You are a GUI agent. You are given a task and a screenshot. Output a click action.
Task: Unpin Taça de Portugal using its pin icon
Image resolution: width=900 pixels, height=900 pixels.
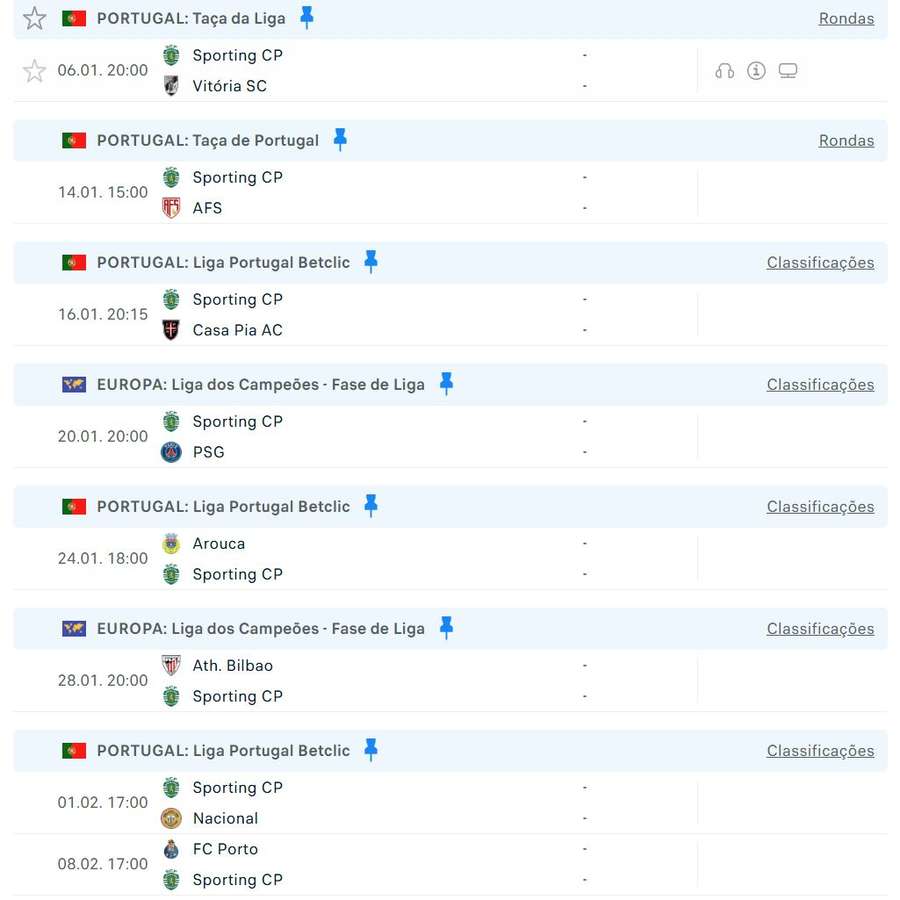[x=340, y=140]
